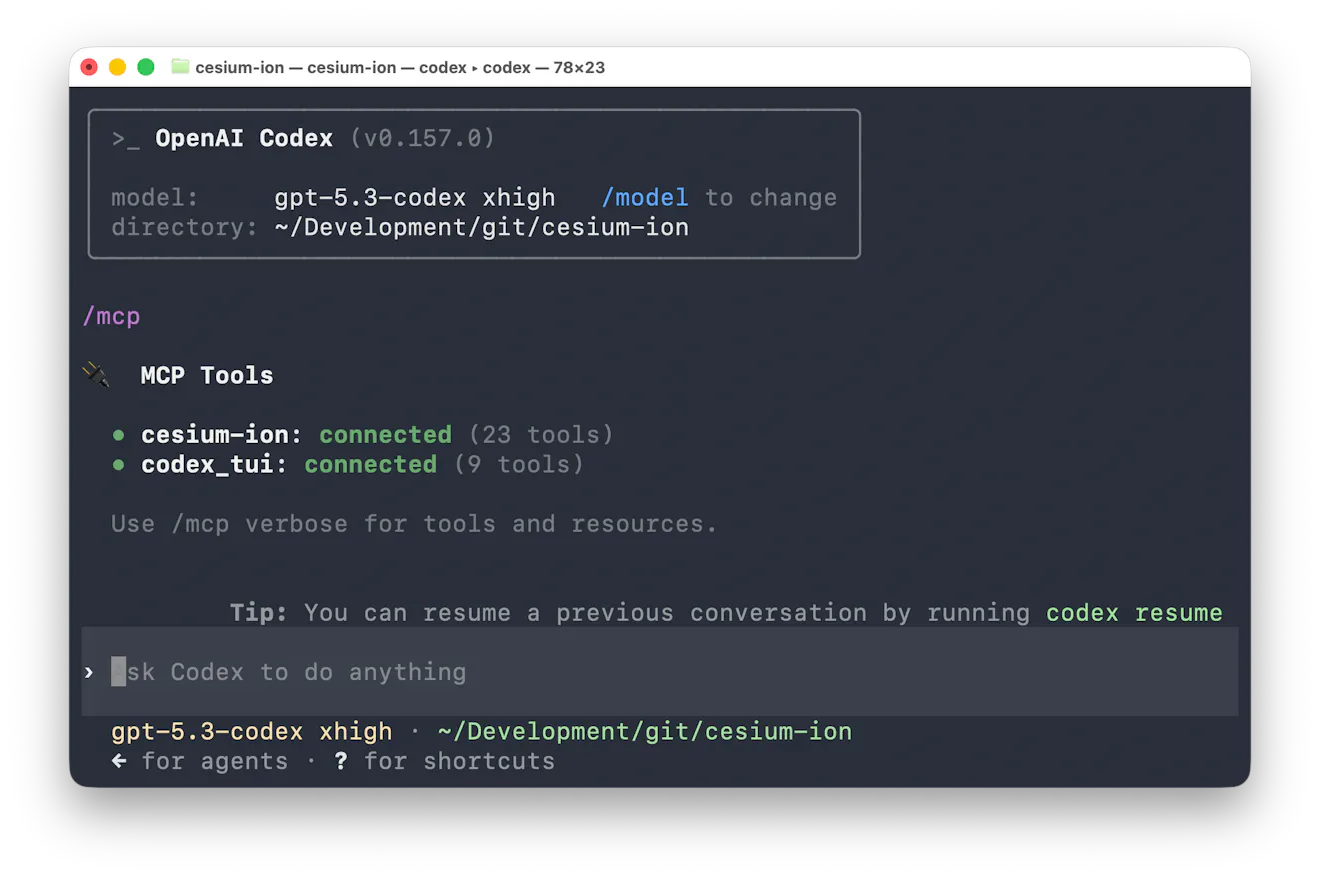
Task: Maximize the window using the green button
Action: pos(146,67)
